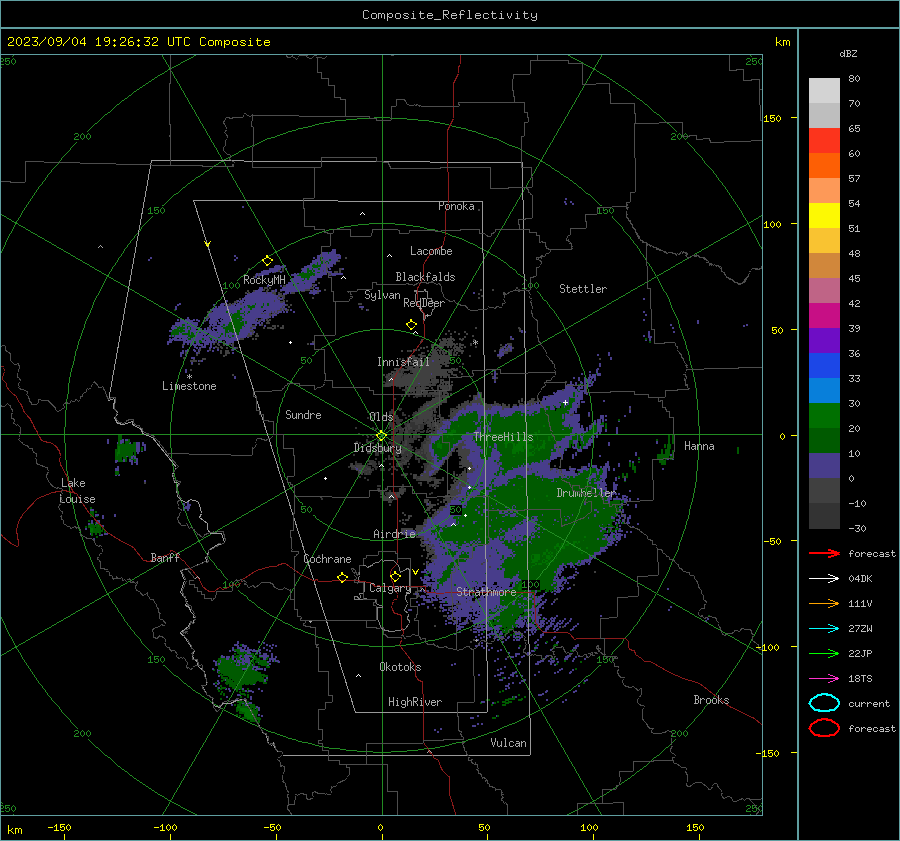Click the Composite_Reflectivity title text
This screenshot has height=841, width=900.
449,15
